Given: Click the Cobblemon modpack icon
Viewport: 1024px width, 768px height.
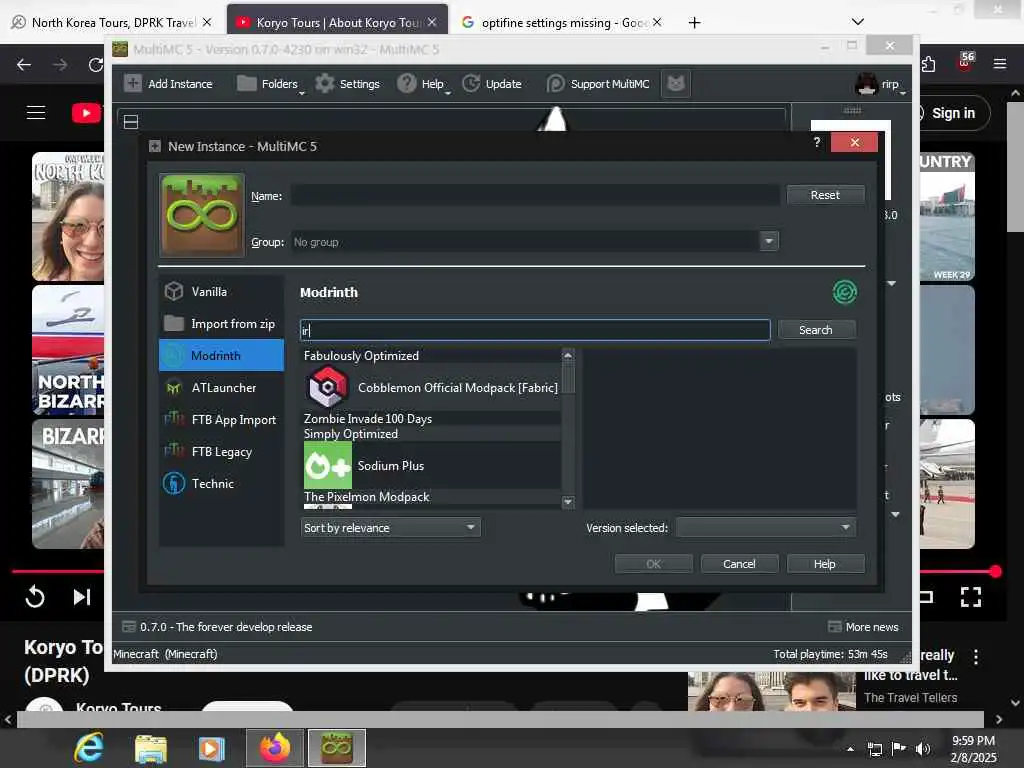Looking at the screenshot, I should [x=327, y=387].
